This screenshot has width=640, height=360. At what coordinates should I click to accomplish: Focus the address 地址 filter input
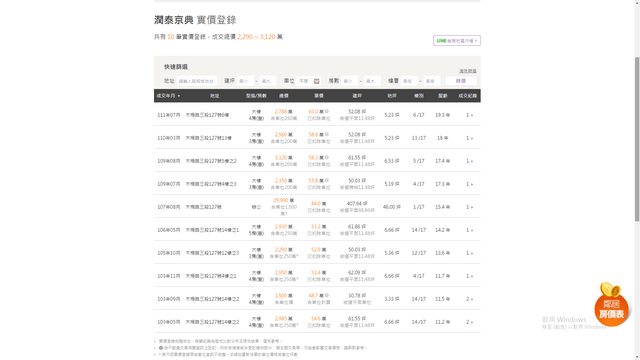[x=197, y=81]
